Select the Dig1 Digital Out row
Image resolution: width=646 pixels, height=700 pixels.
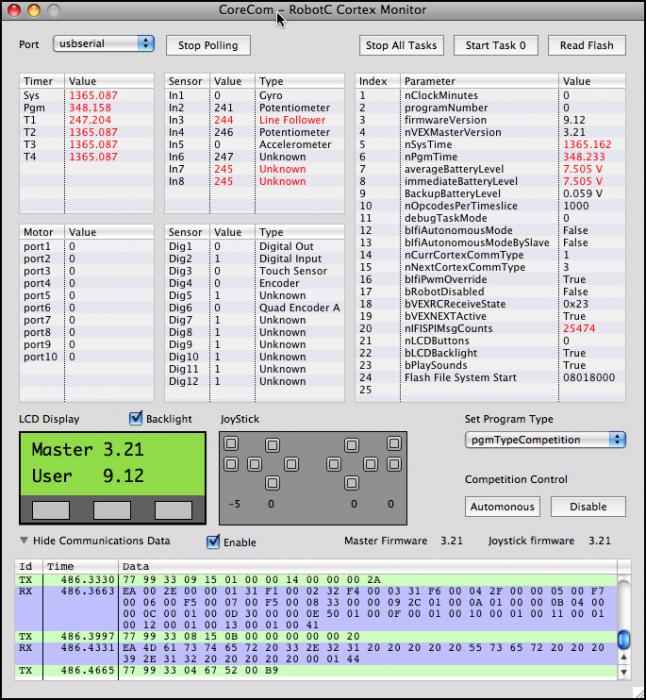254,246
